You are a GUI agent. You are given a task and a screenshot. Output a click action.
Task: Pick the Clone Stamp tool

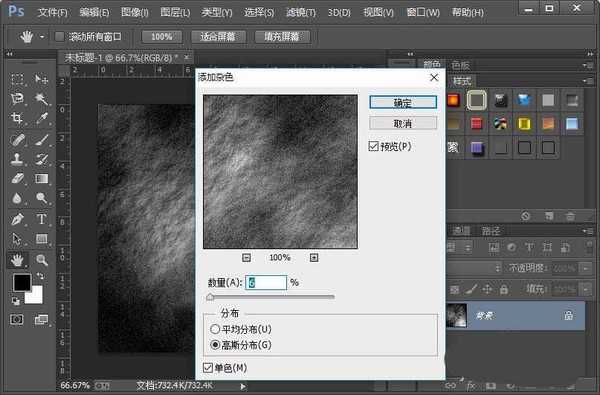point(17,159)
